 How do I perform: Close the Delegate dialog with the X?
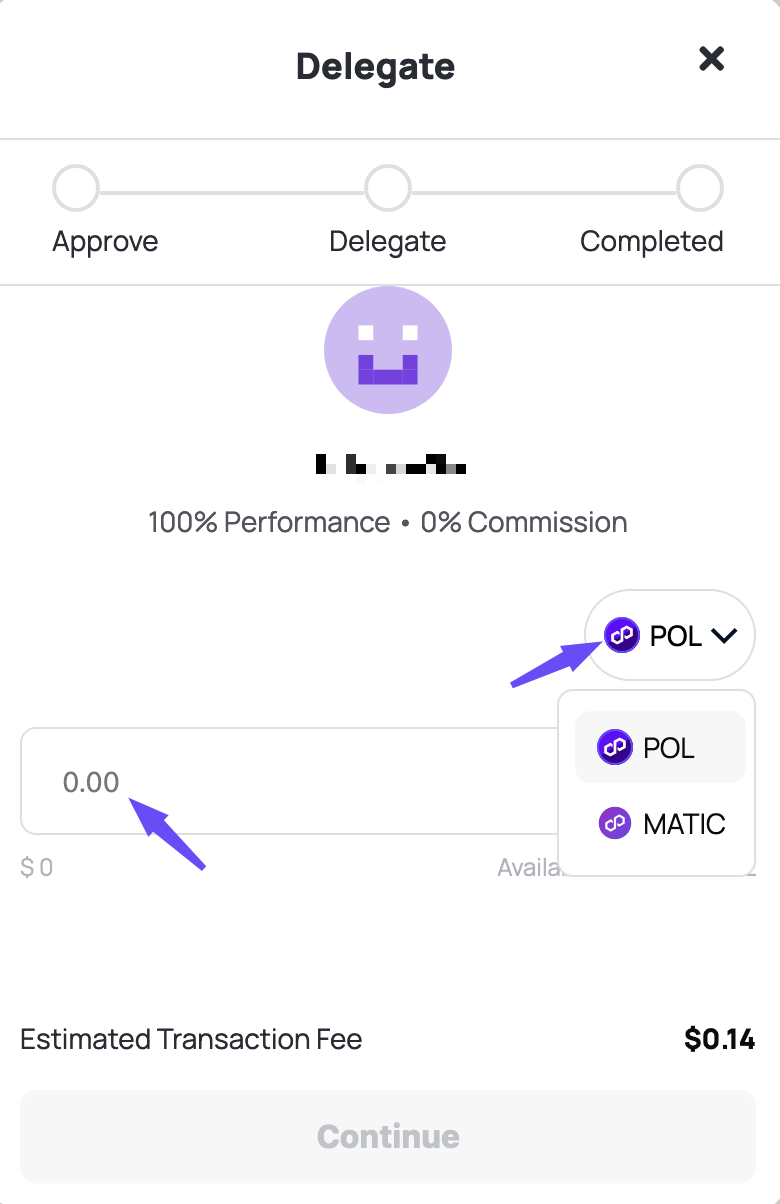(x=711, y=59)
